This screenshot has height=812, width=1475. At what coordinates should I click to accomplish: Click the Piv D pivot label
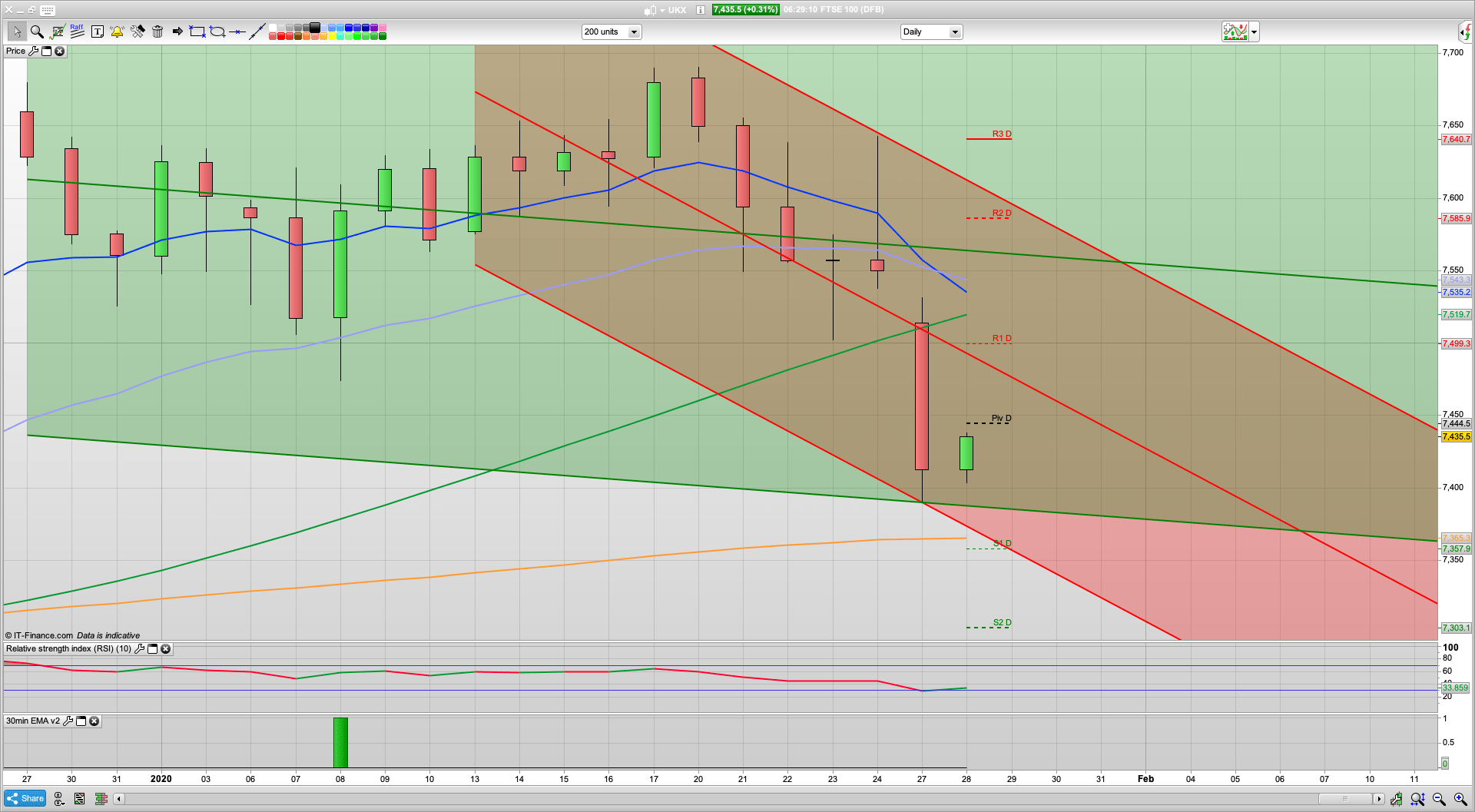[x=1001, y=418]
